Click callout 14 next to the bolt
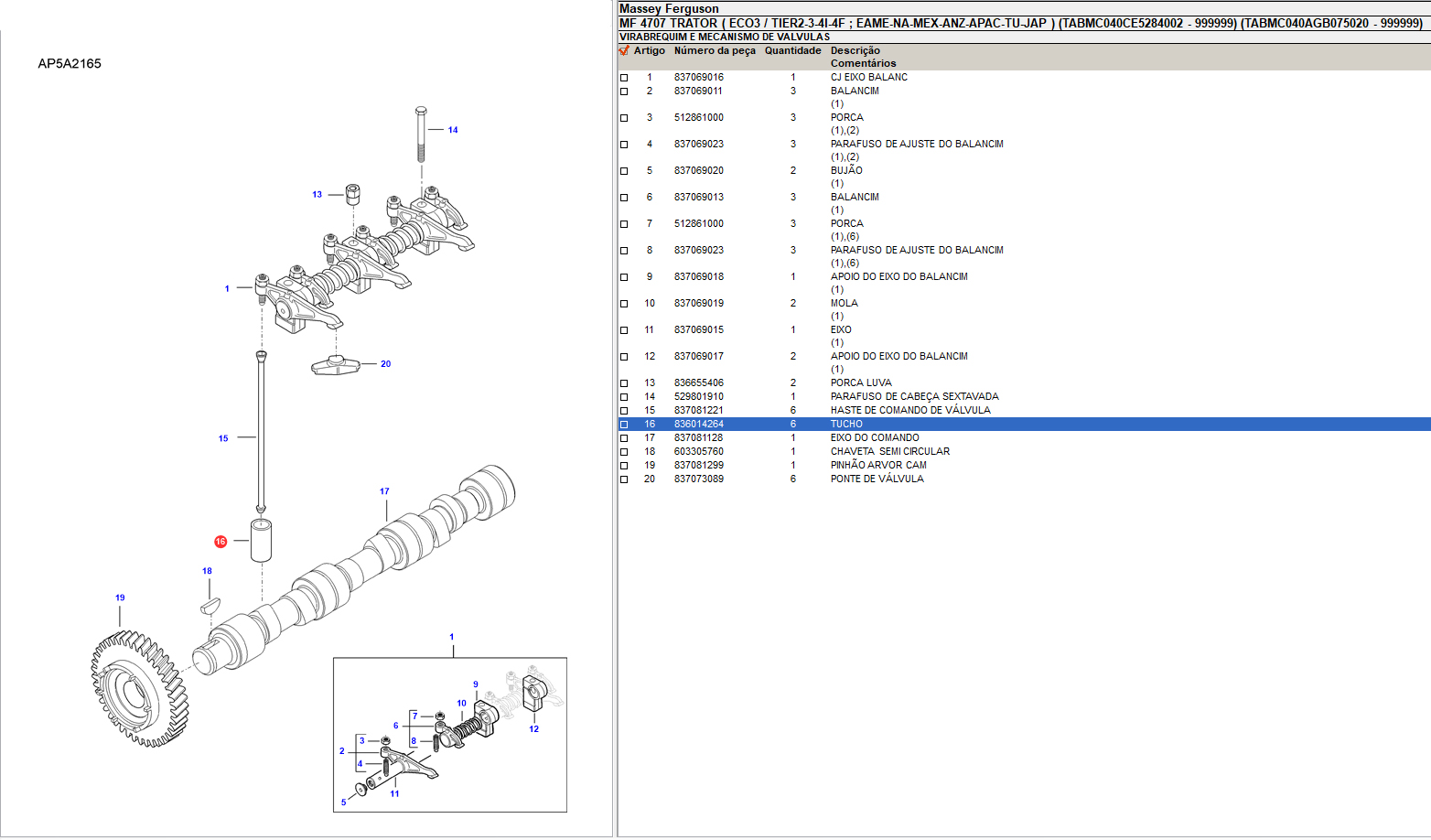 [453, 130]
